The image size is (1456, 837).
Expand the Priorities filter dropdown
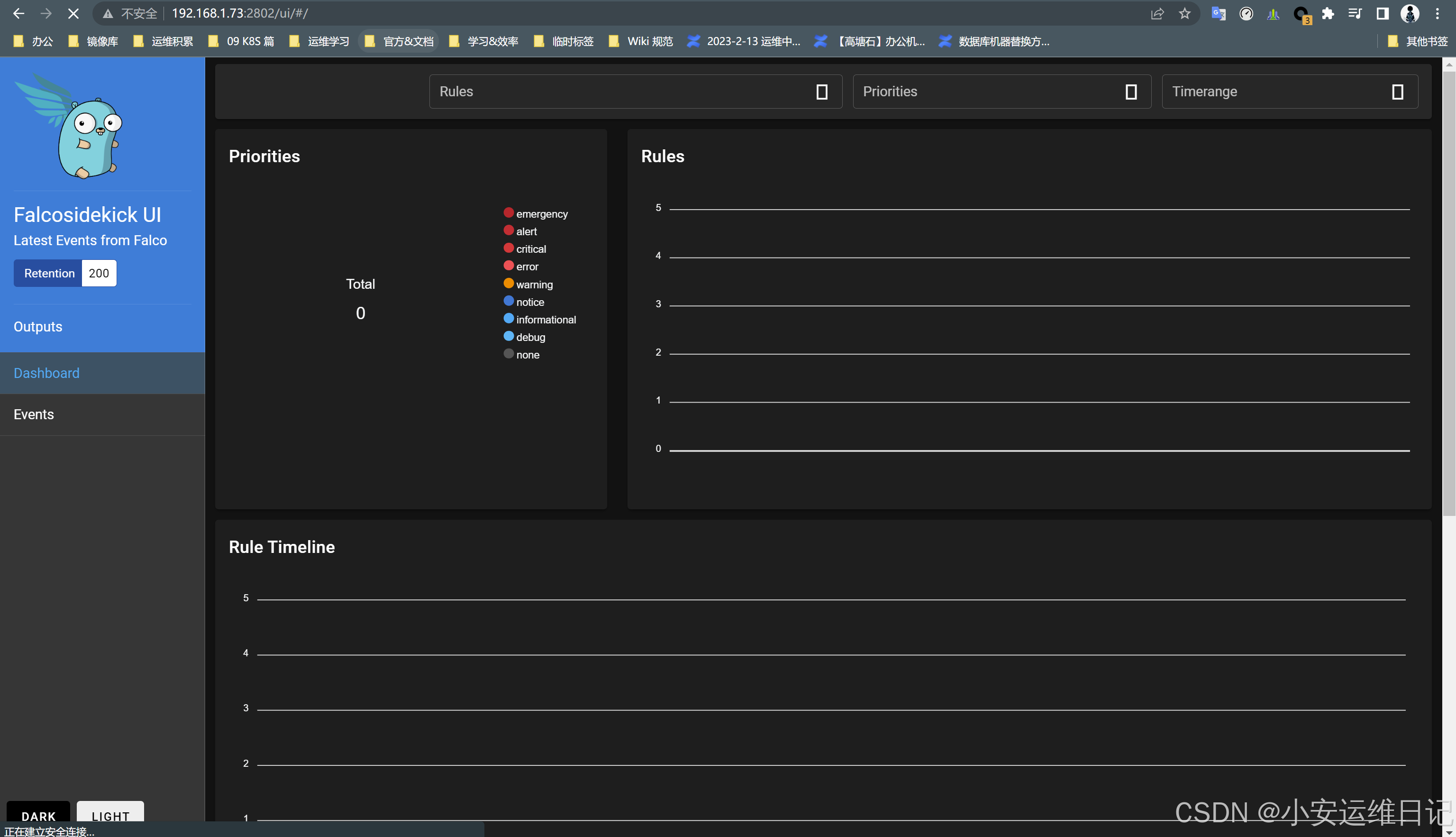click(x=1001, y=92)
